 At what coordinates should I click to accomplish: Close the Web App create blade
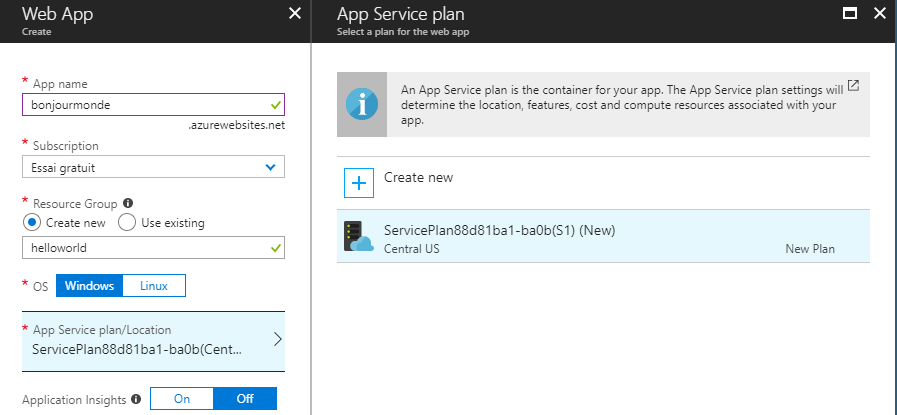[x=294, y=13]
